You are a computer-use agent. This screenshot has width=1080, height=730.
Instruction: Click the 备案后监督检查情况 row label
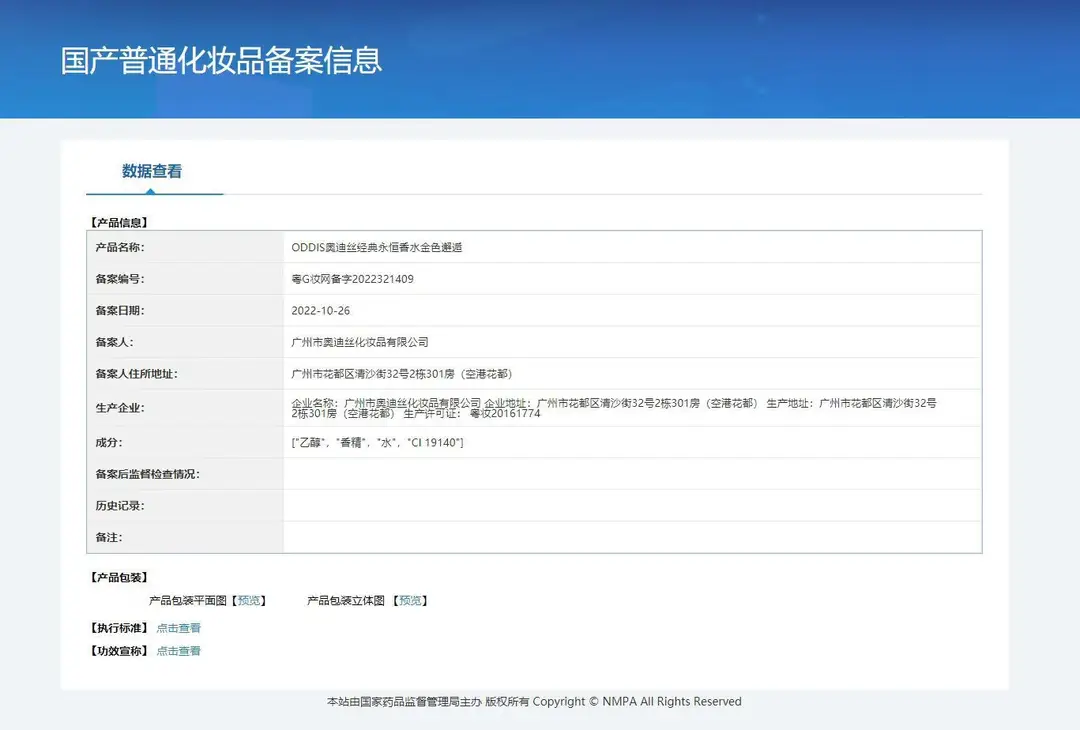[x=147, y=474]
